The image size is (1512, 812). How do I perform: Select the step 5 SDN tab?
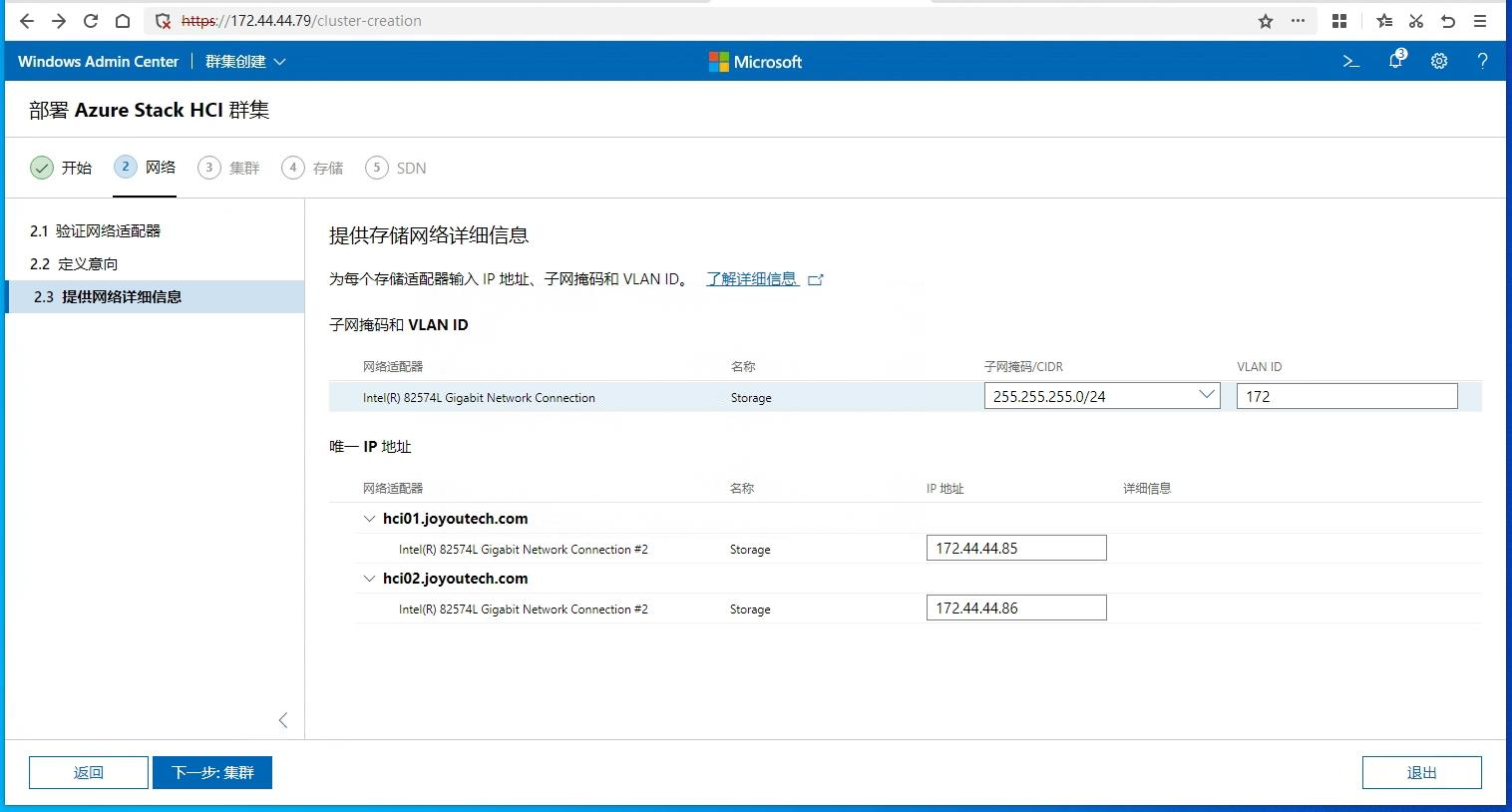[x=396, y=168]
